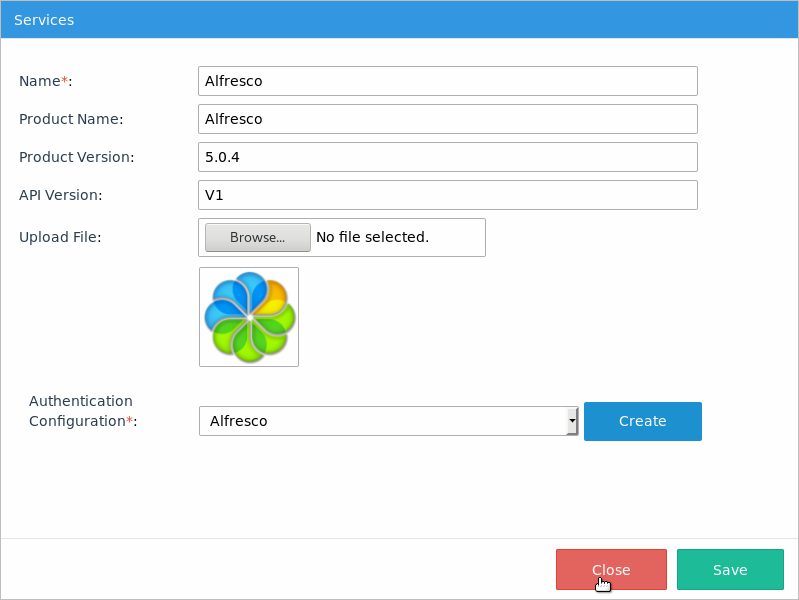This screenshot has height=600, width=799.
Task: Click the Upload File label
Action: click(60, 237)
